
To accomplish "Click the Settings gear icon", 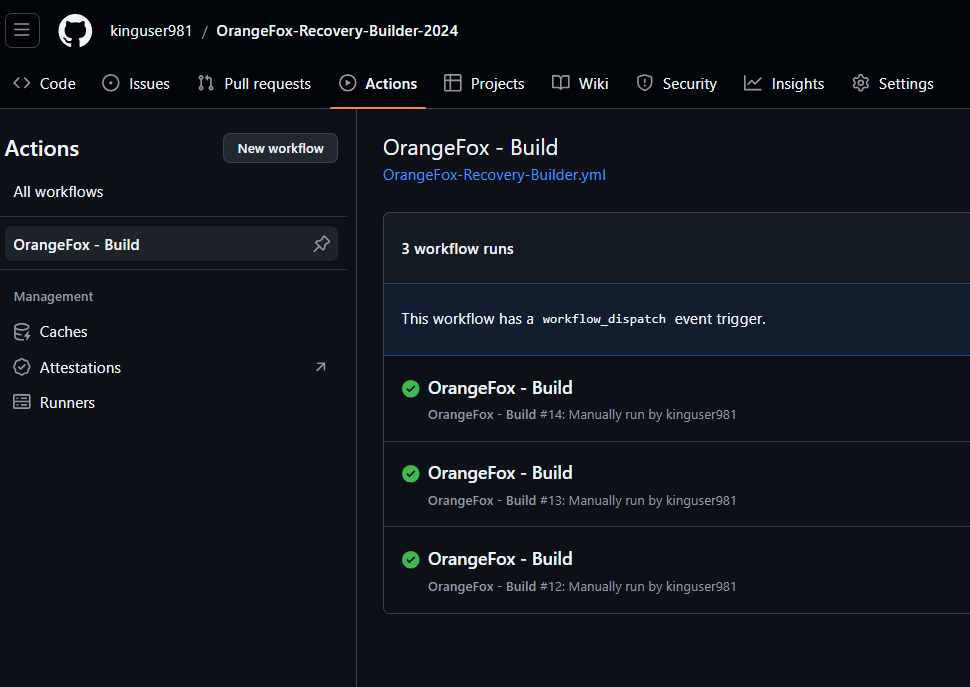I will [x=861, y=83].
